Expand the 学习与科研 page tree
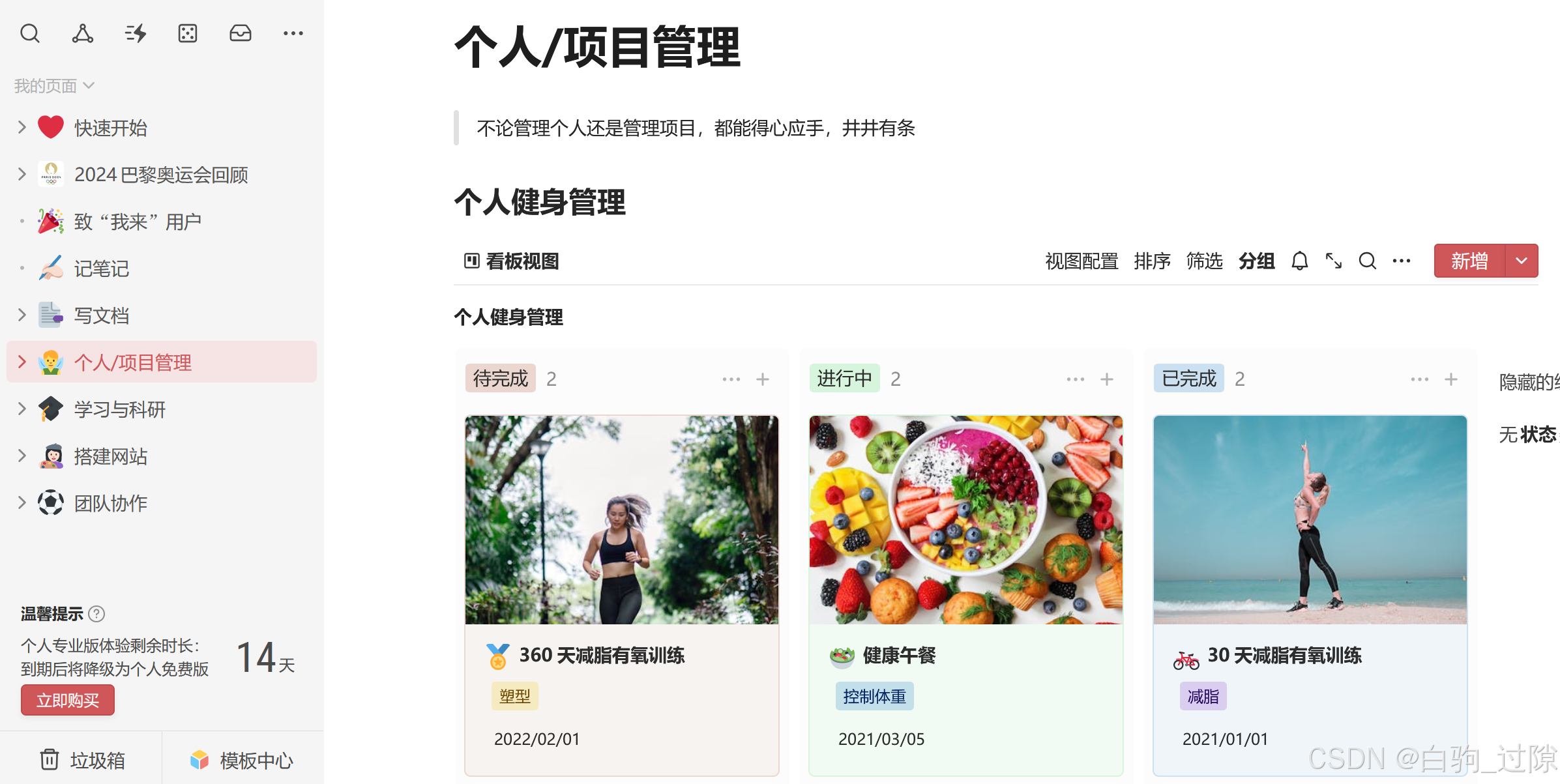1560x784 pixels. (22, 409)
